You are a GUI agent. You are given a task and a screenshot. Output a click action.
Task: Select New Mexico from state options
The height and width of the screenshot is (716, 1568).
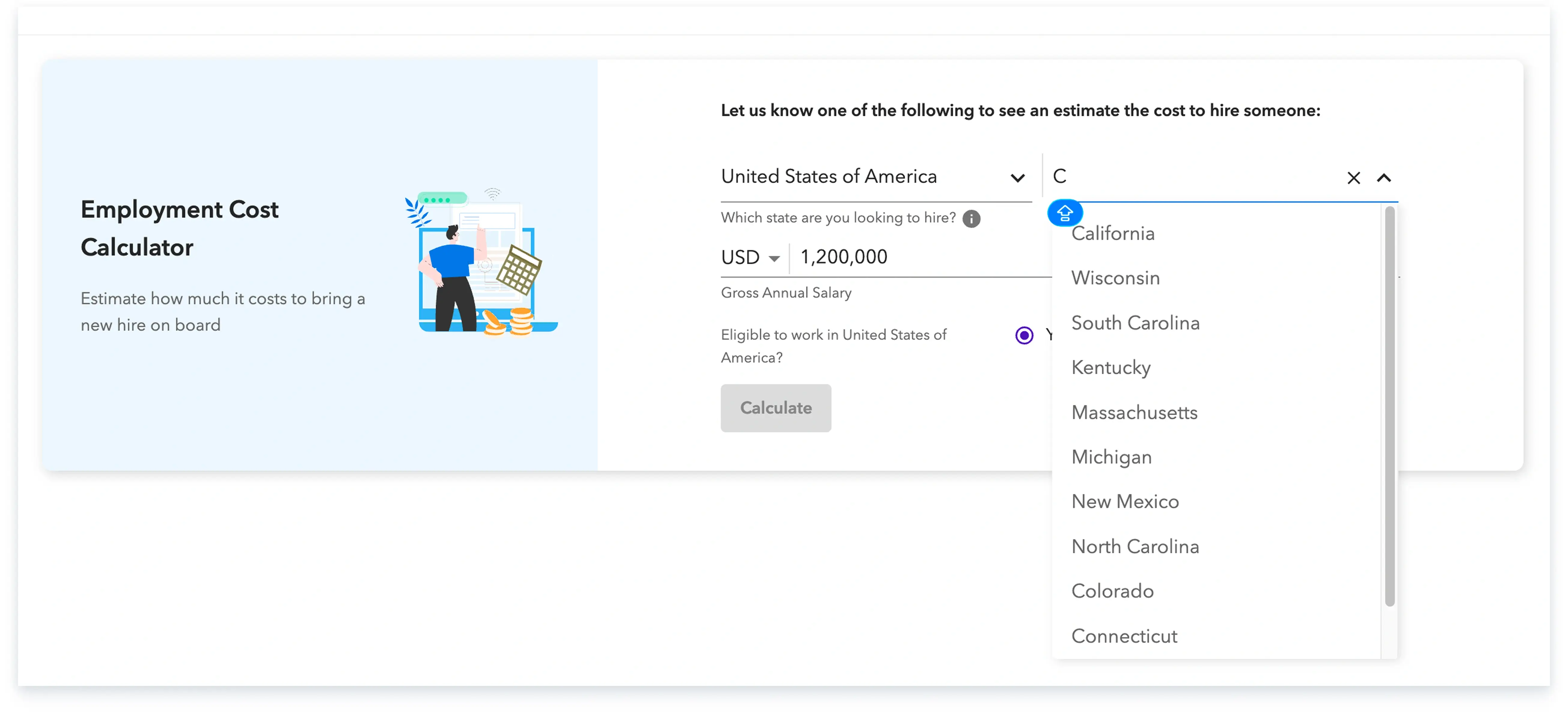pyautogui.click(x=1125, y=502)
